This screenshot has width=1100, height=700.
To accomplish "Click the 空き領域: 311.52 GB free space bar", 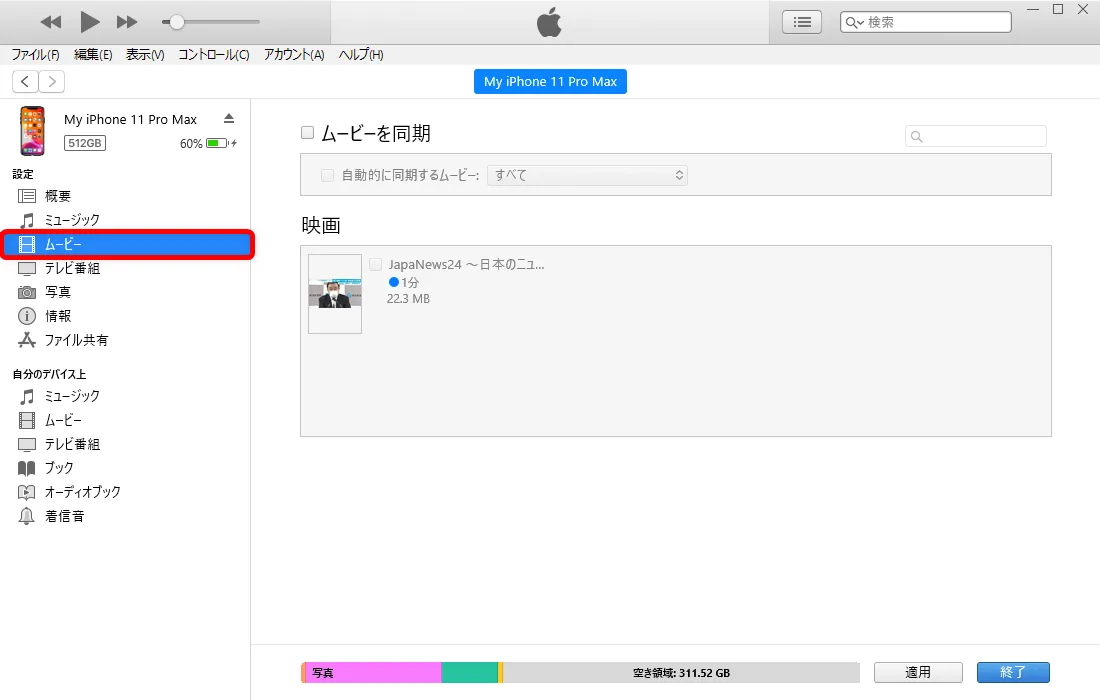I will [681, 673].
